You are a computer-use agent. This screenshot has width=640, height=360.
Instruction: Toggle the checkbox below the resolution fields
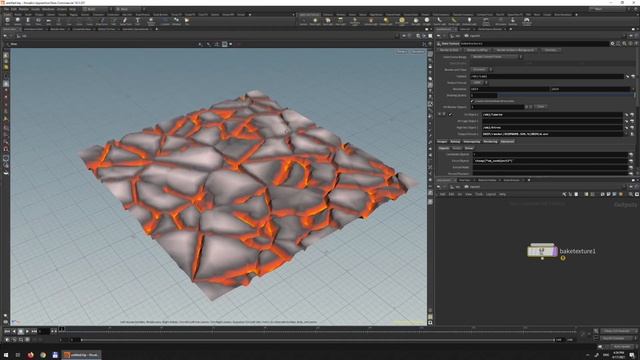[x=472, y=101]
